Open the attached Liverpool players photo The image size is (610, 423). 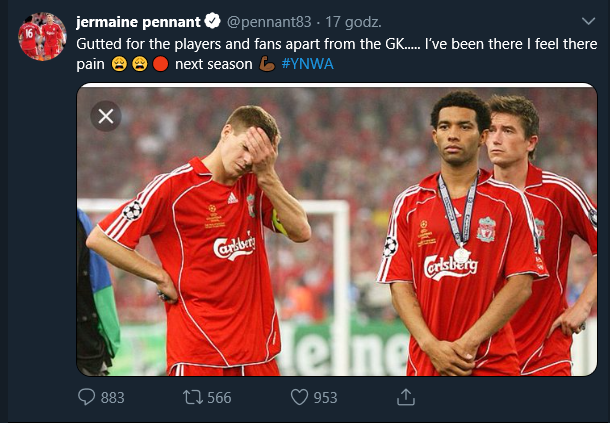point(340,240)
